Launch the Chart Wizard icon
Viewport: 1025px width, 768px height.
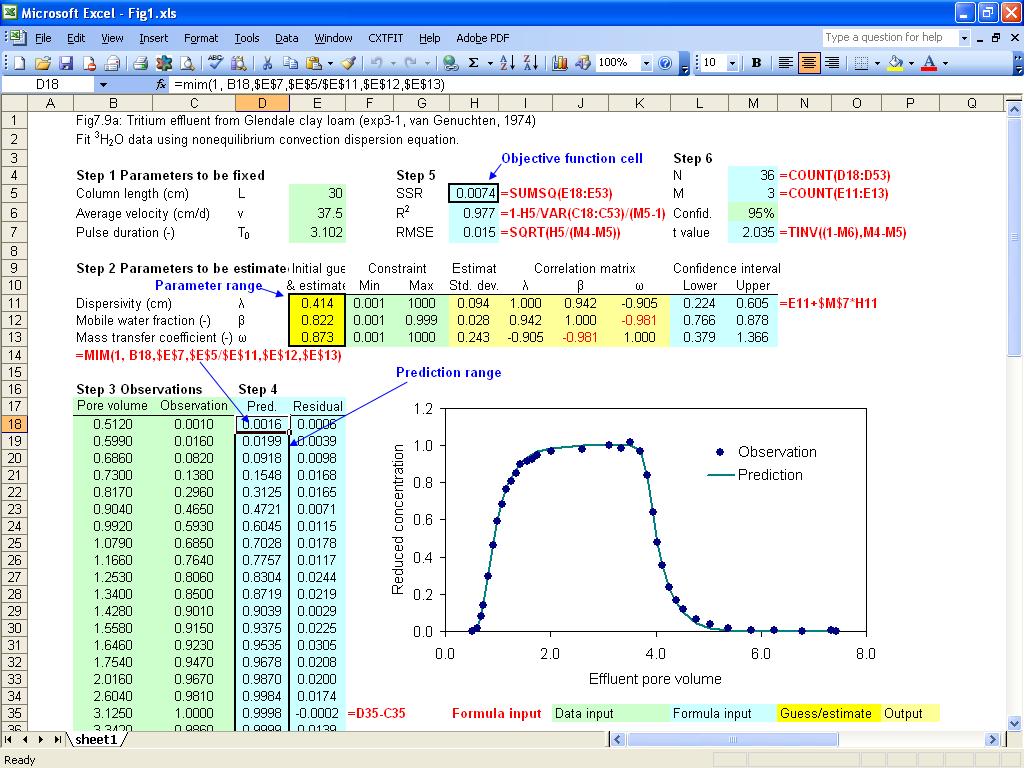pos(559,63)
